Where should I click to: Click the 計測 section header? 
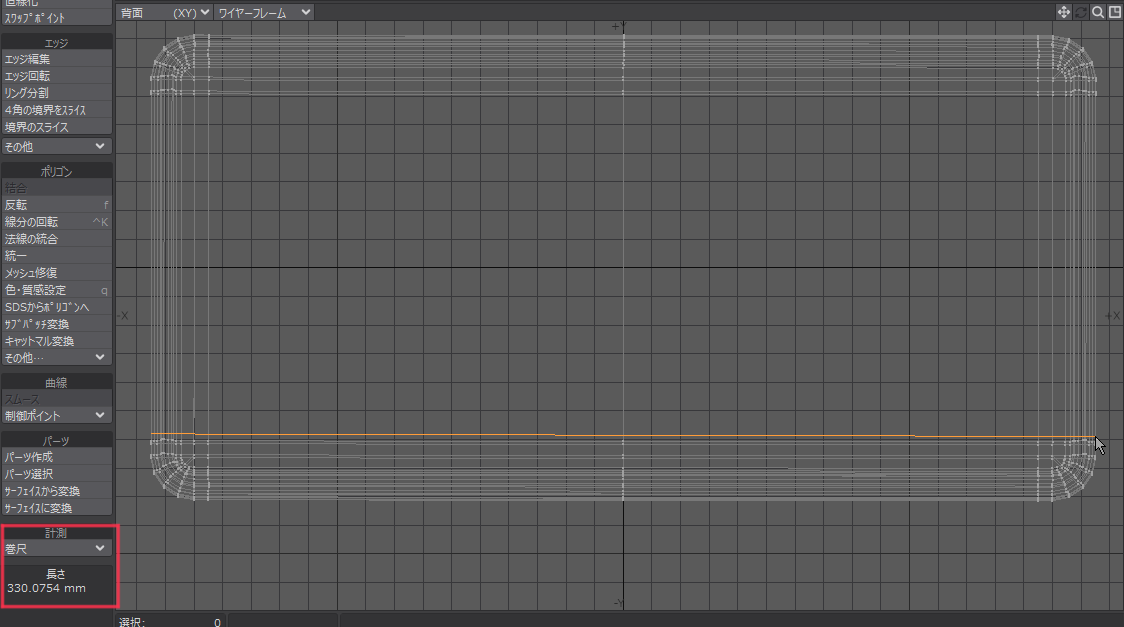tap(57, 532)
